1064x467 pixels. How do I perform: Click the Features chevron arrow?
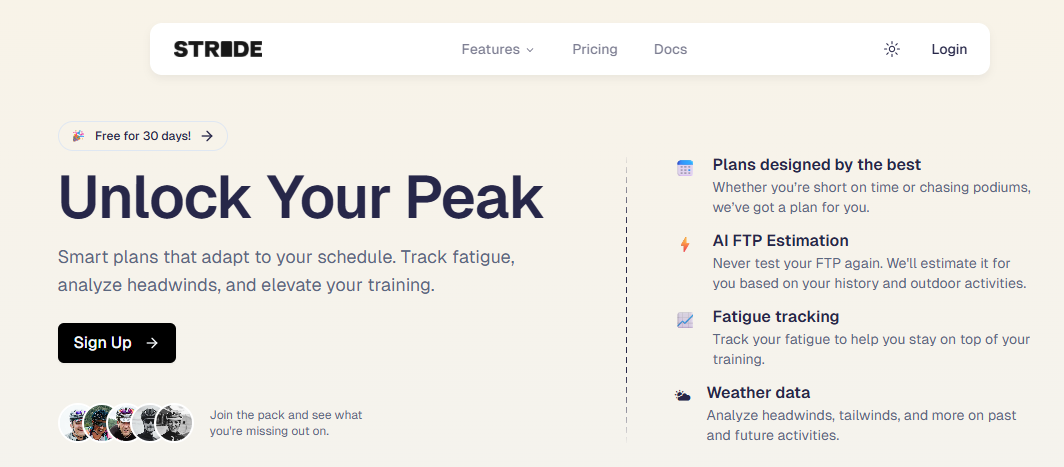click(530, 50)
